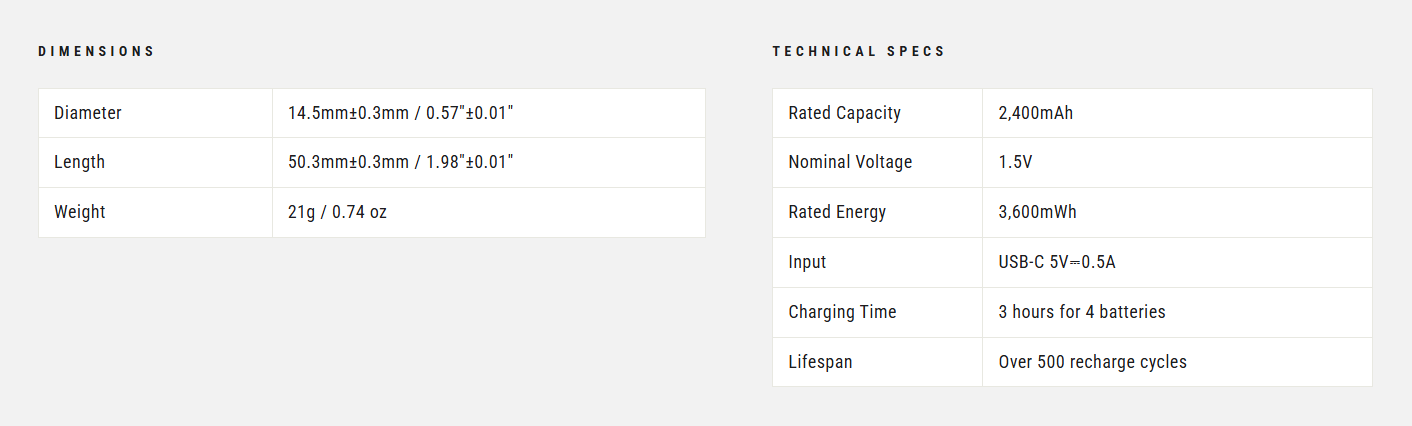Click the weight value 21g / 0.74 oz
1412x426 pixels.
click(337, 212)
